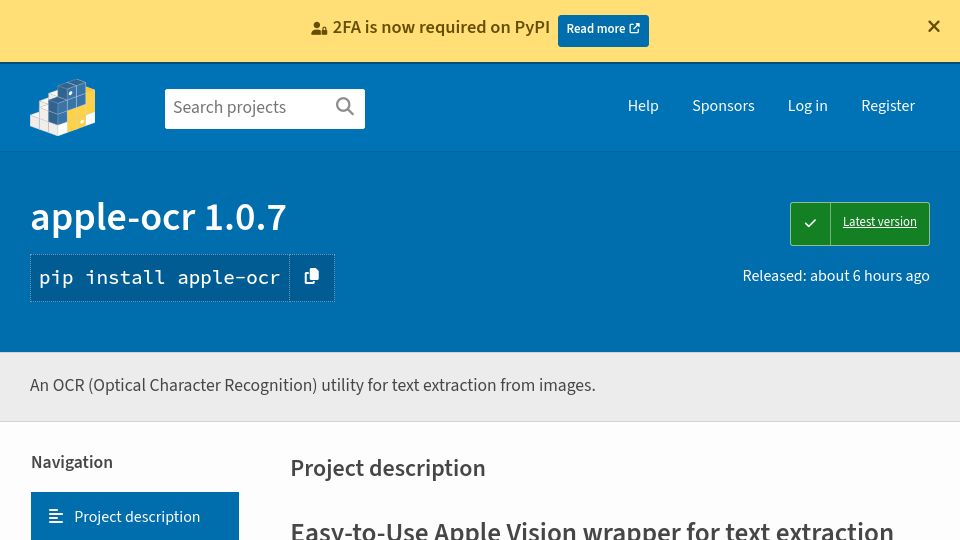960x540 pixels.
Task: Click the Released about 6 hours ago text
Action: click(836, 276)
